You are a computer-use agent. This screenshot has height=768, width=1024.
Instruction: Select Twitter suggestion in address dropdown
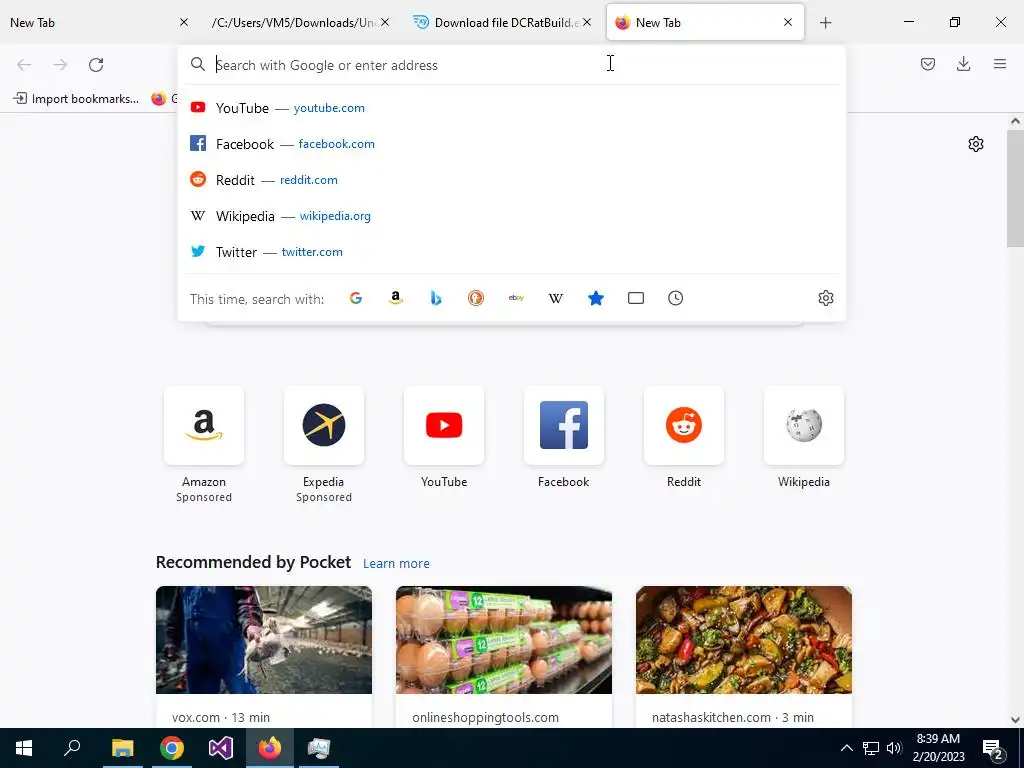pyautogui.click(x=511, y=252)
